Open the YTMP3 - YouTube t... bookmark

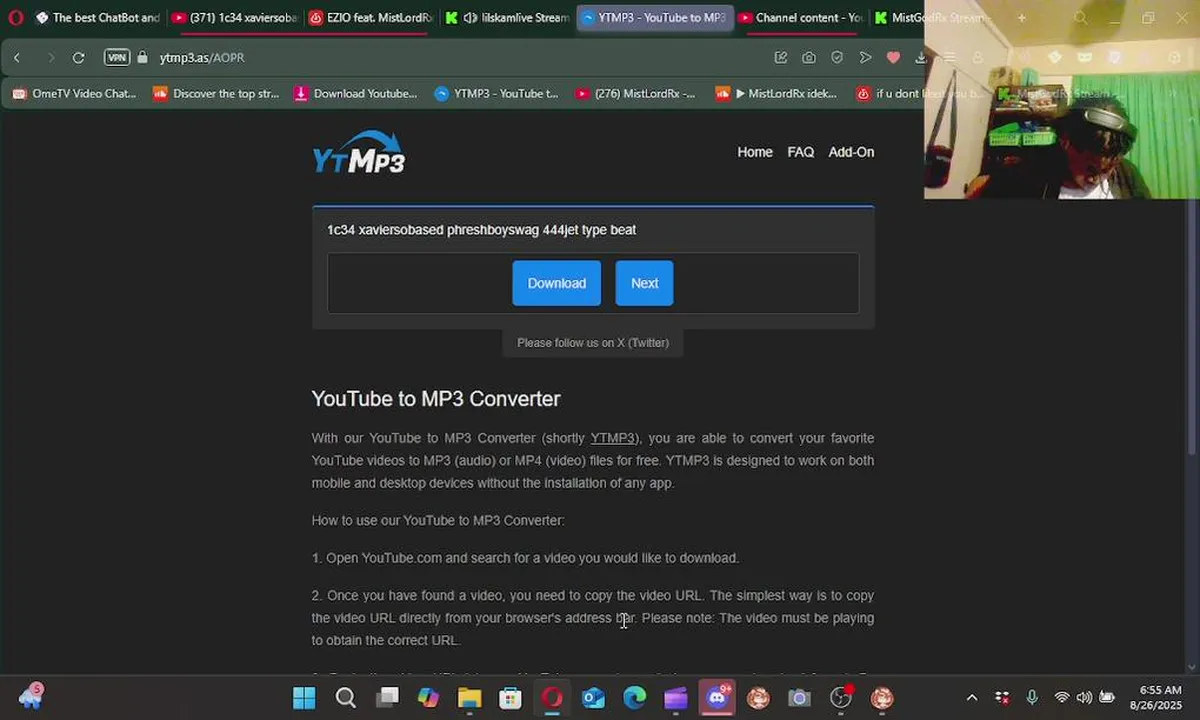click(x=497, y=94)
